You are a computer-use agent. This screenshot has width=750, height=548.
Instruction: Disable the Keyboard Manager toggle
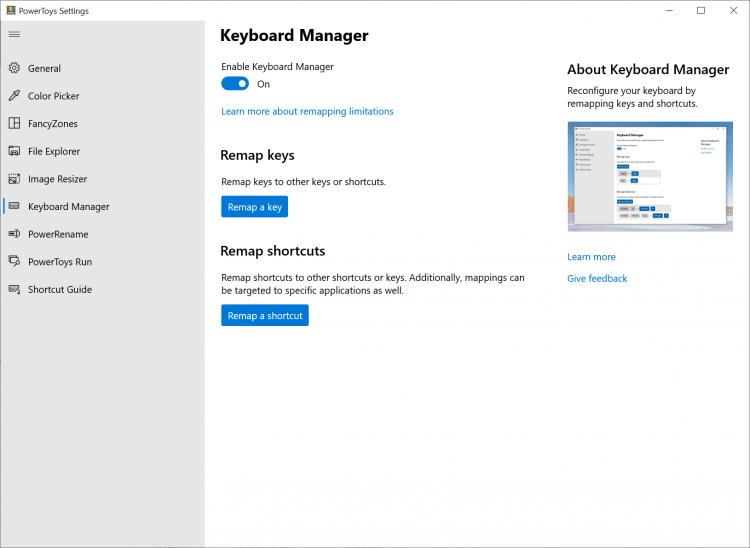[x=235, y=84]
